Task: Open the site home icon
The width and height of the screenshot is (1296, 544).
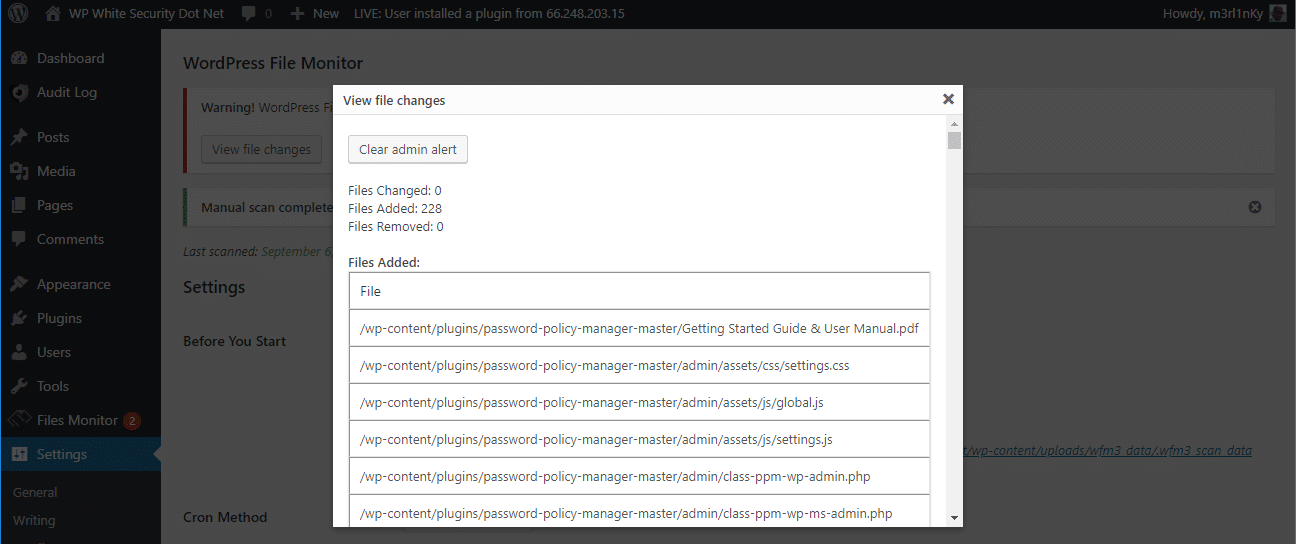Action: click(x=52, y=14)
